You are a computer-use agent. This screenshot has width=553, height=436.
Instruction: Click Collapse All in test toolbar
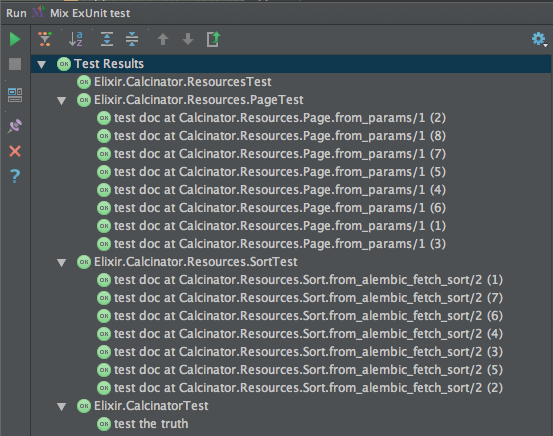pyautogui.click(x=132, y=39)
